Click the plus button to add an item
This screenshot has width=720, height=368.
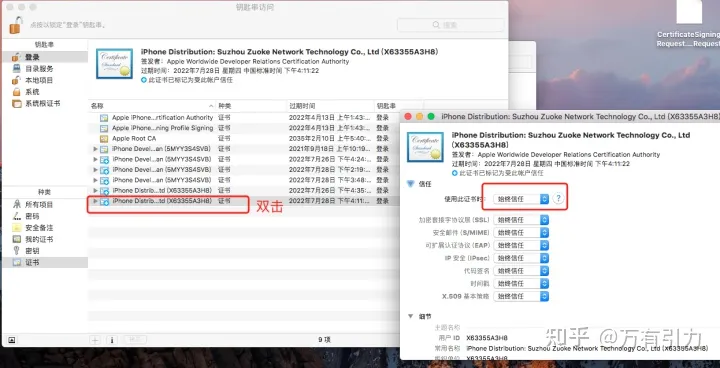(95, 340)
